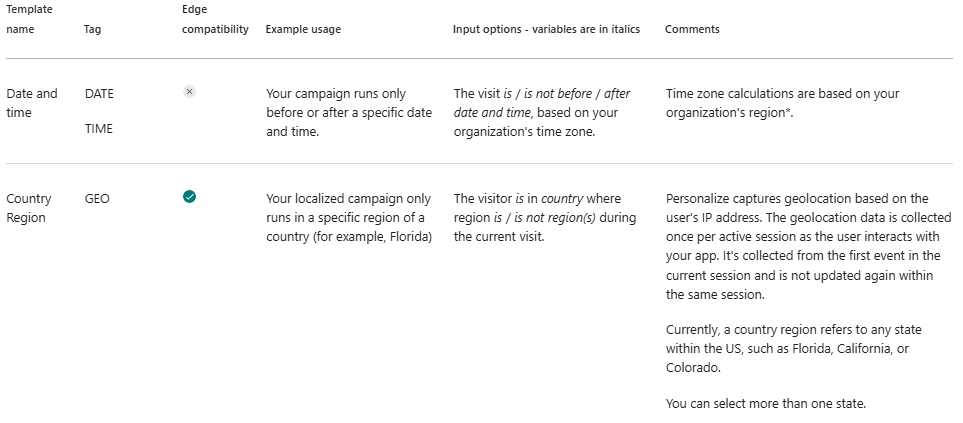
Task: Select the Comments column header
Action: coord(692,29)
